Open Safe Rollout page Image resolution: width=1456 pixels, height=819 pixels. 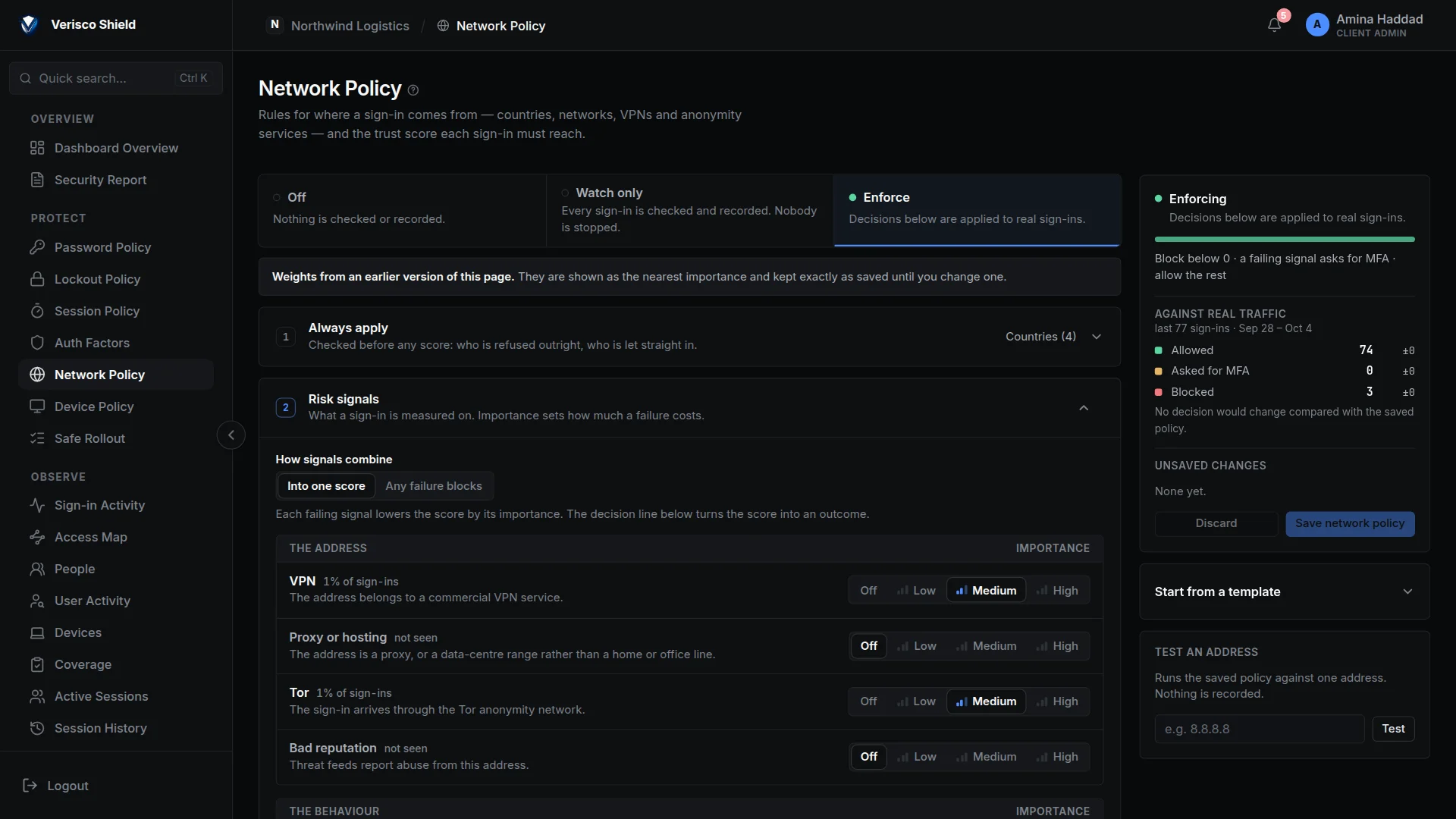pyautogui.click(x=116, y=438)
